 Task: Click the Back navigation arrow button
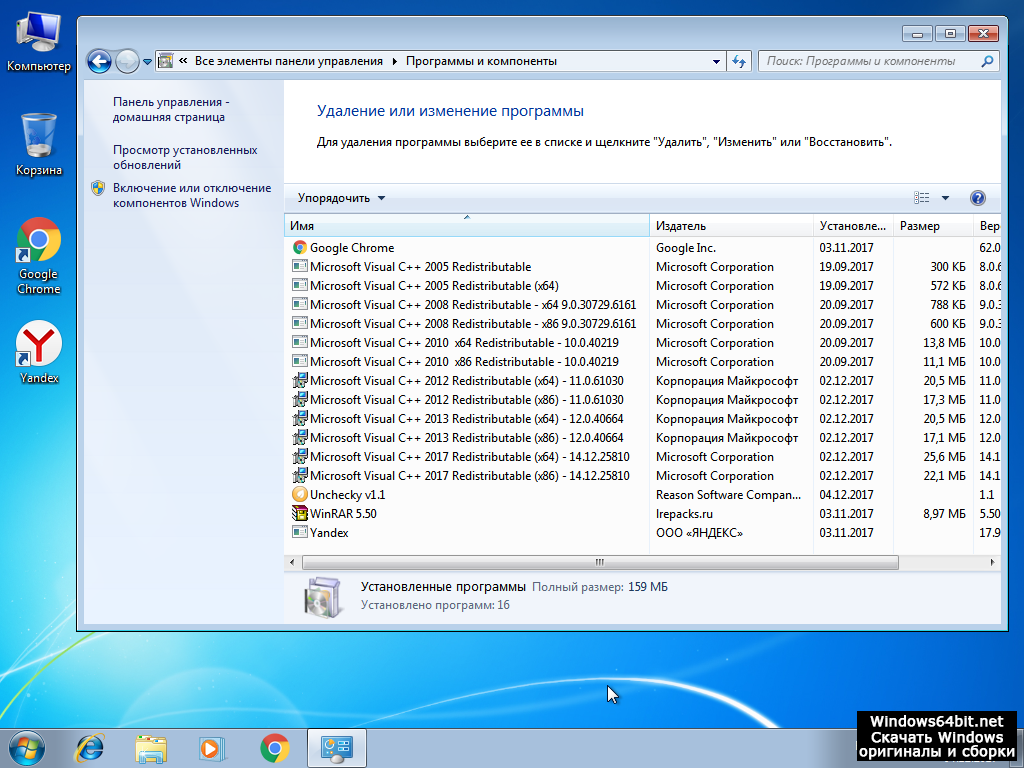(x=99, y=62)
